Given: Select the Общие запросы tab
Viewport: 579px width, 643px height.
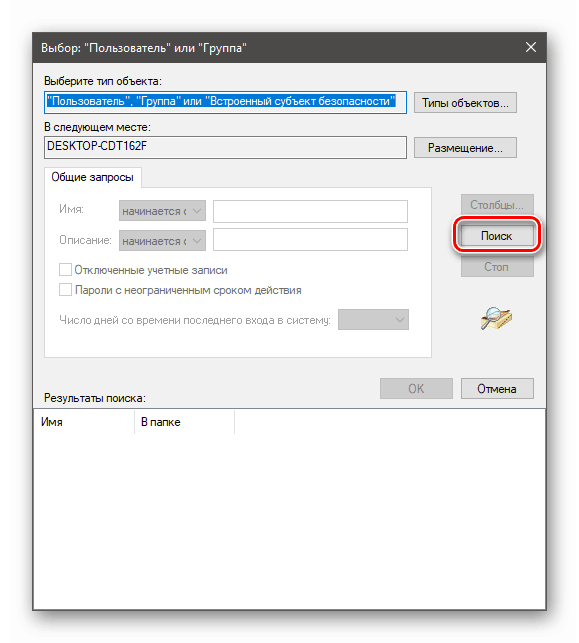Looking at the screenshot, I should [93, 177].
